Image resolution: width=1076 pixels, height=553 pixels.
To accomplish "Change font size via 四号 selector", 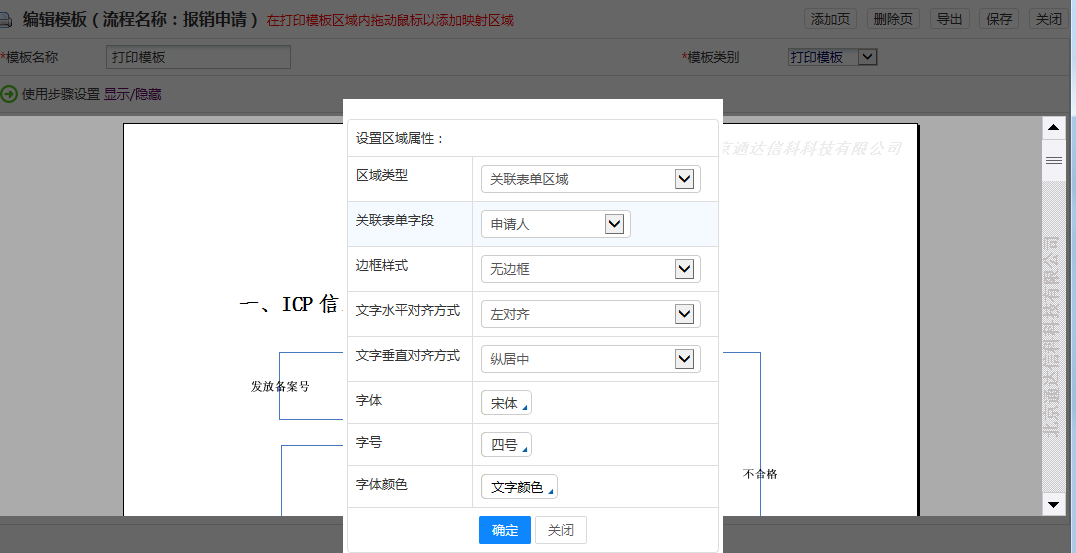I will [x=506, y=445].
